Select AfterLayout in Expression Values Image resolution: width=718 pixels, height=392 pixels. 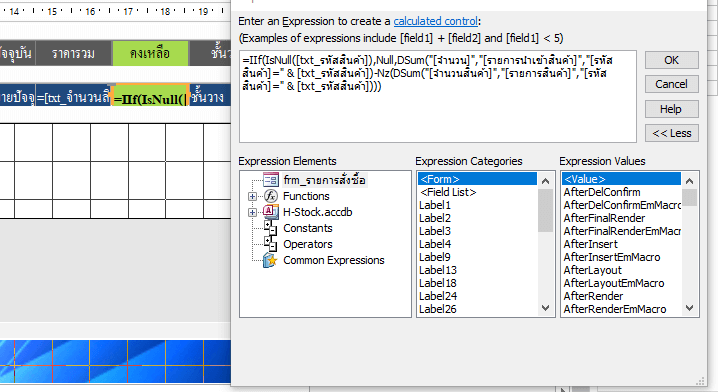[x=621, y=270]
